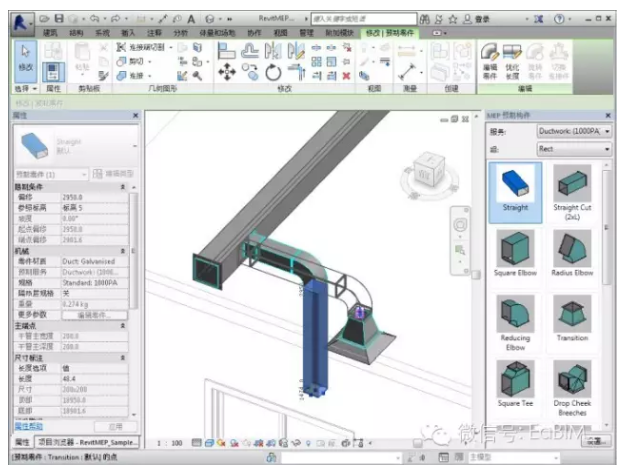Click the Text 'A' icon in quick access toolbar
Image resolution: width=623 pixels, height=475 pixels.
[x=191, y=19]
